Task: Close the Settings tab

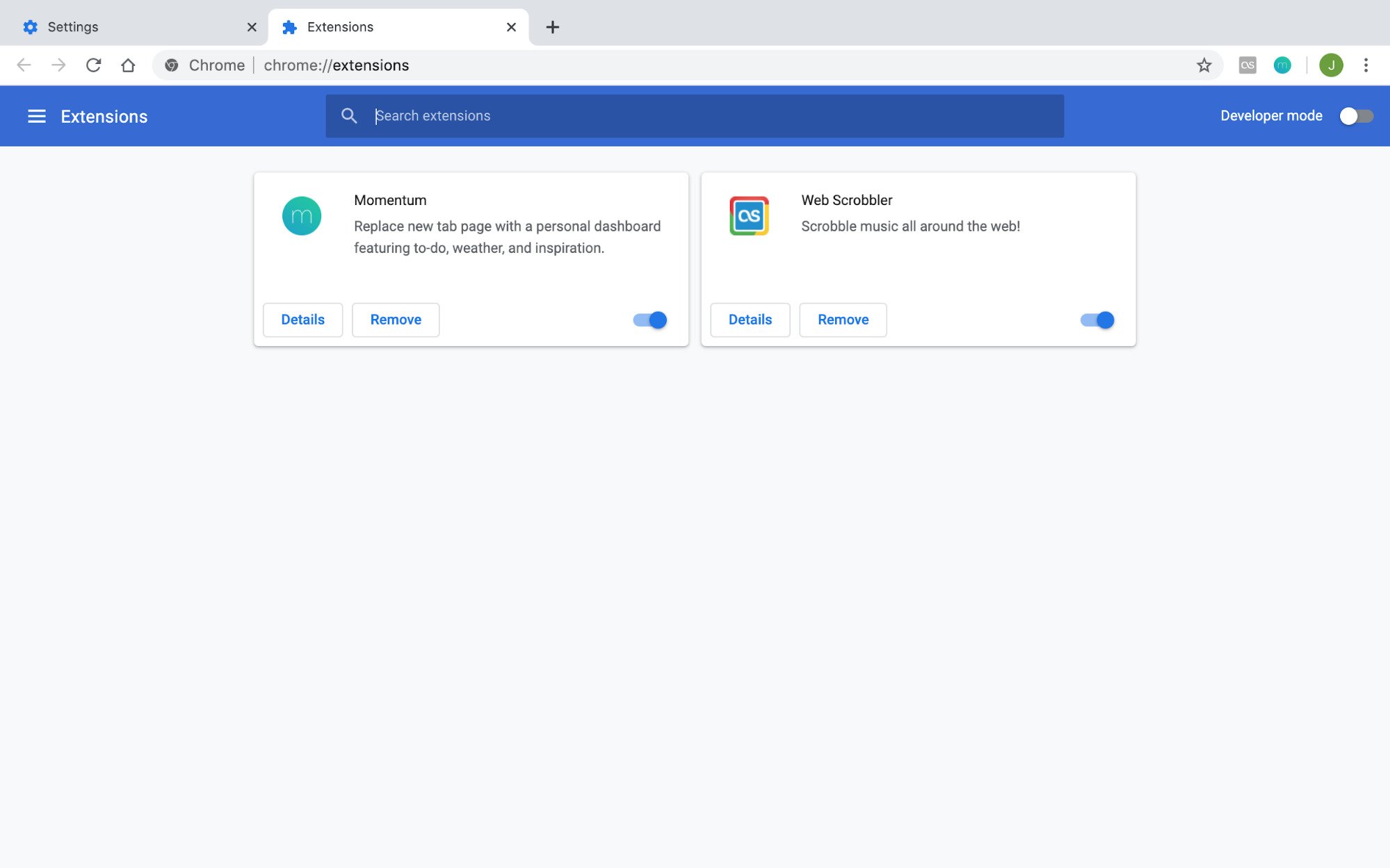Action: pyautogui.click(x=252, y=27)
